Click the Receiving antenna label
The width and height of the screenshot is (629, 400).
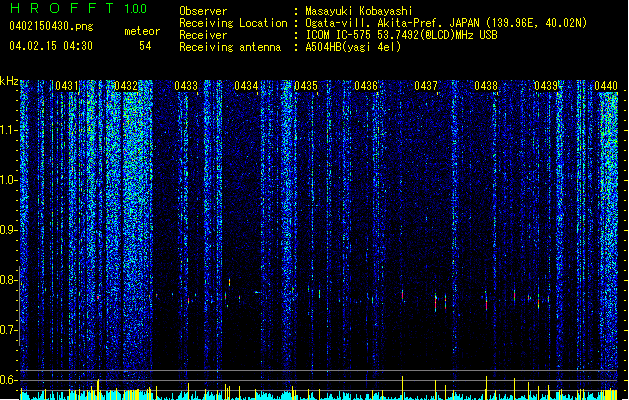point(230,47)
